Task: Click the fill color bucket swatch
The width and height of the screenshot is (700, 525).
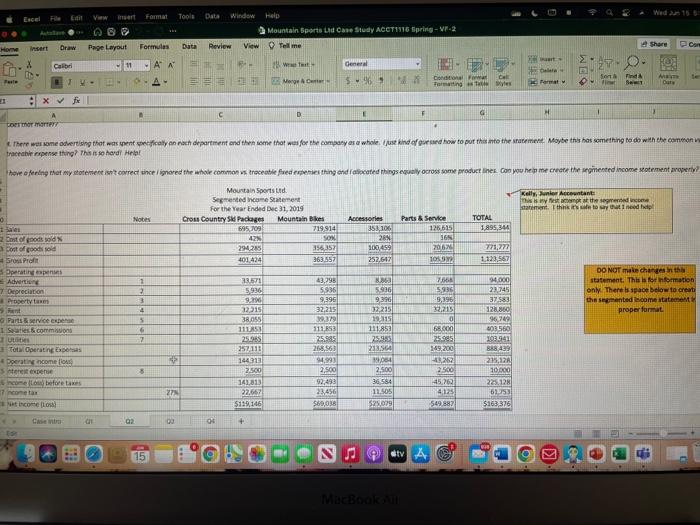Action: [x=137, y=82]
